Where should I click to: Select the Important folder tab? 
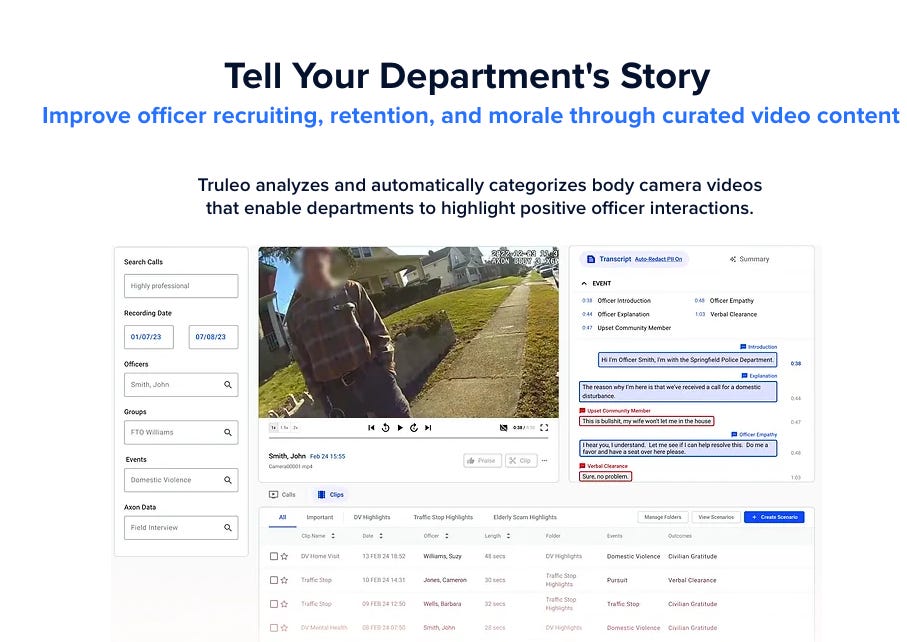tap(320, 517)
